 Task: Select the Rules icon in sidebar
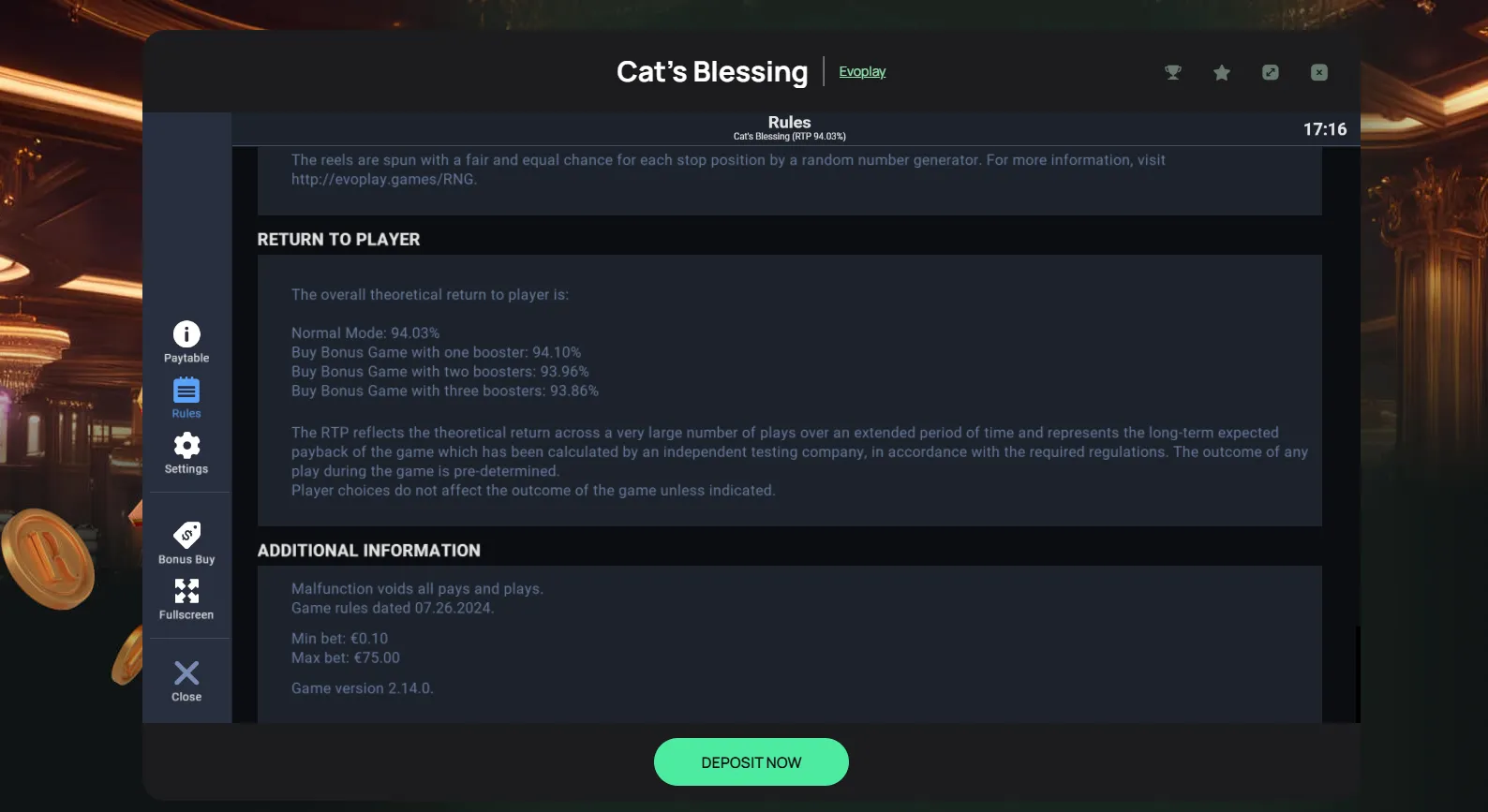(x=186, y=398)
